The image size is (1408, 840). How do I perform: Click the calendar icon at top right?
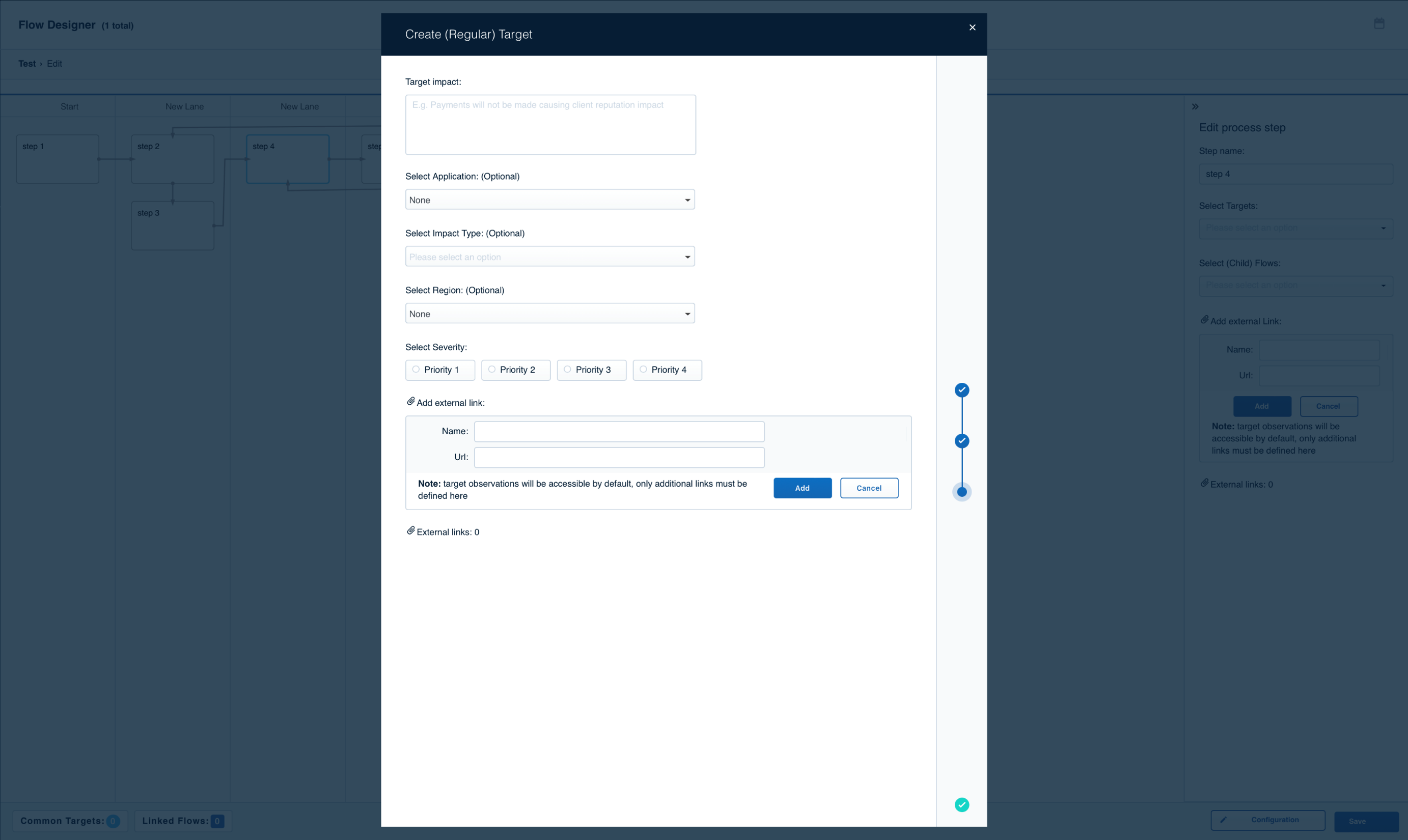tap(1379, 23)
